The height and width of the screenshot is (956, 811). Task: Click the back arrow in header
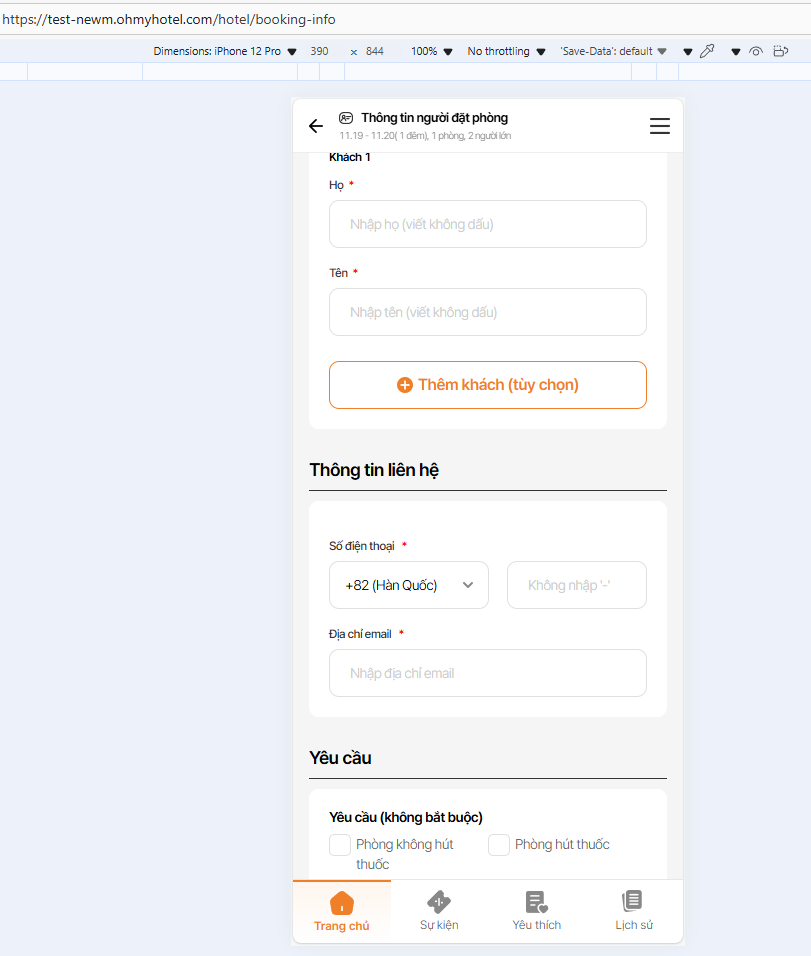[x=316, y=126]
